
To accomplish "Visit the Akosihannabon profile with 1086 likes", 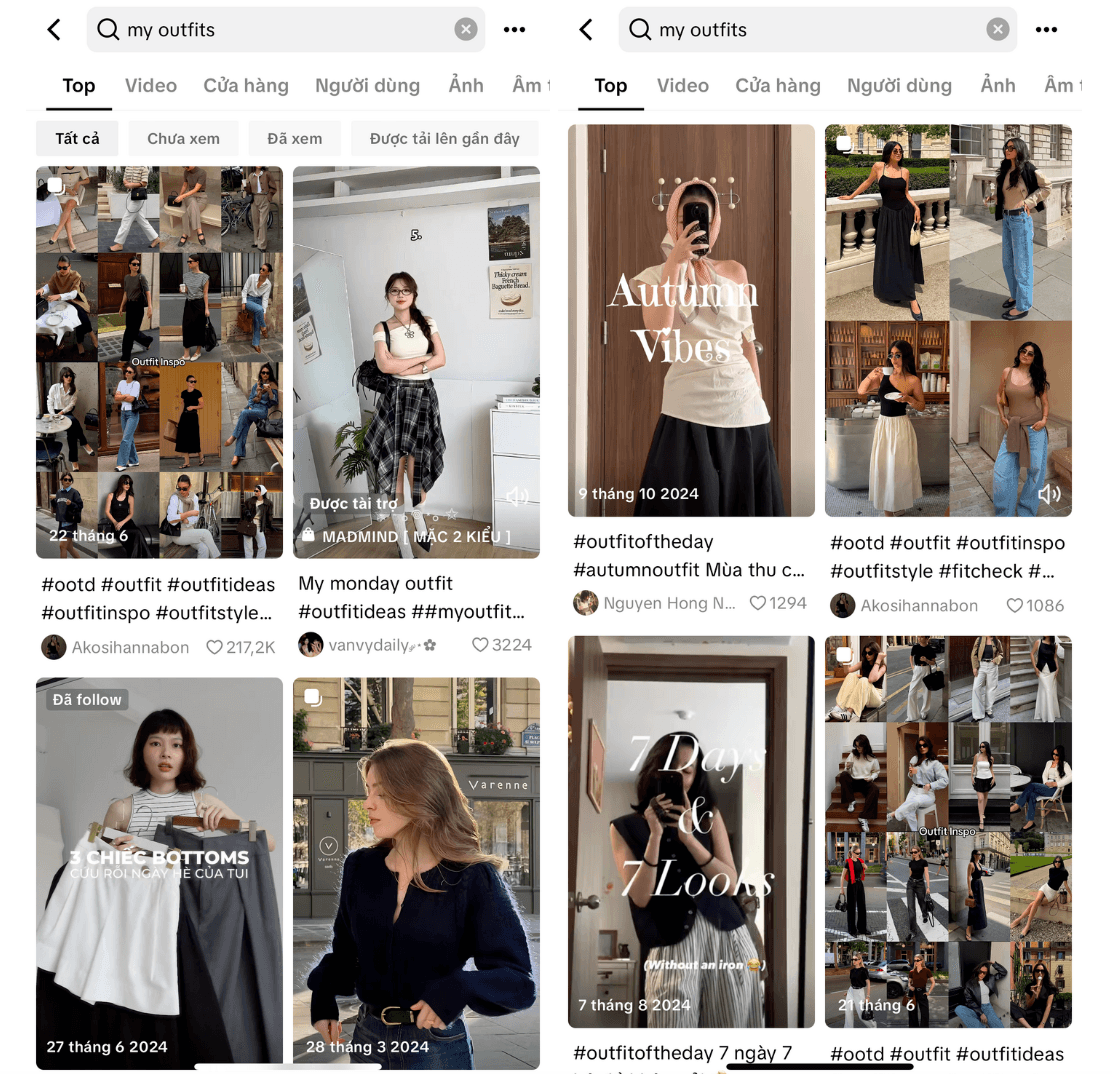I will coord(904,606).
